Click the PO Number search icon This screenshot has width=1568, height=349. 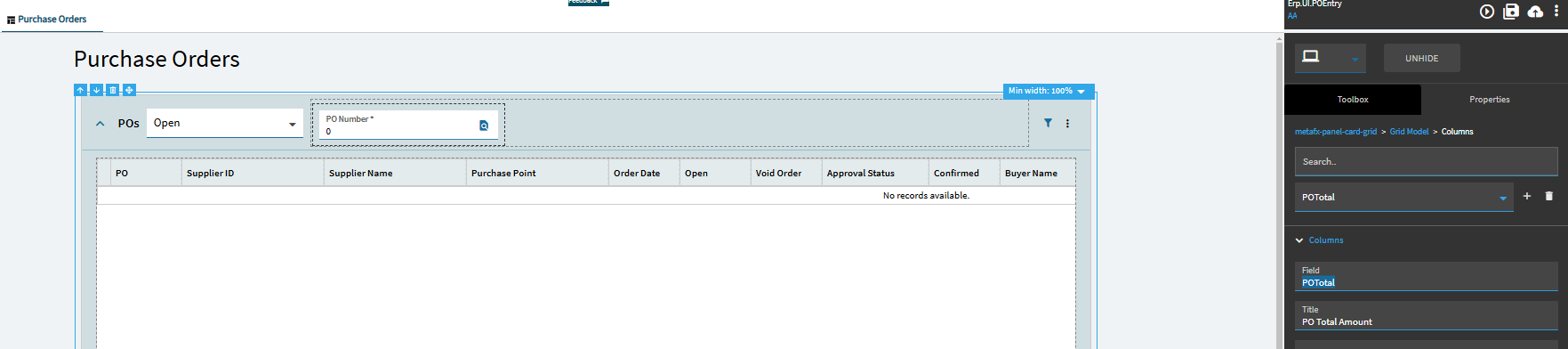tap(484, 126)
